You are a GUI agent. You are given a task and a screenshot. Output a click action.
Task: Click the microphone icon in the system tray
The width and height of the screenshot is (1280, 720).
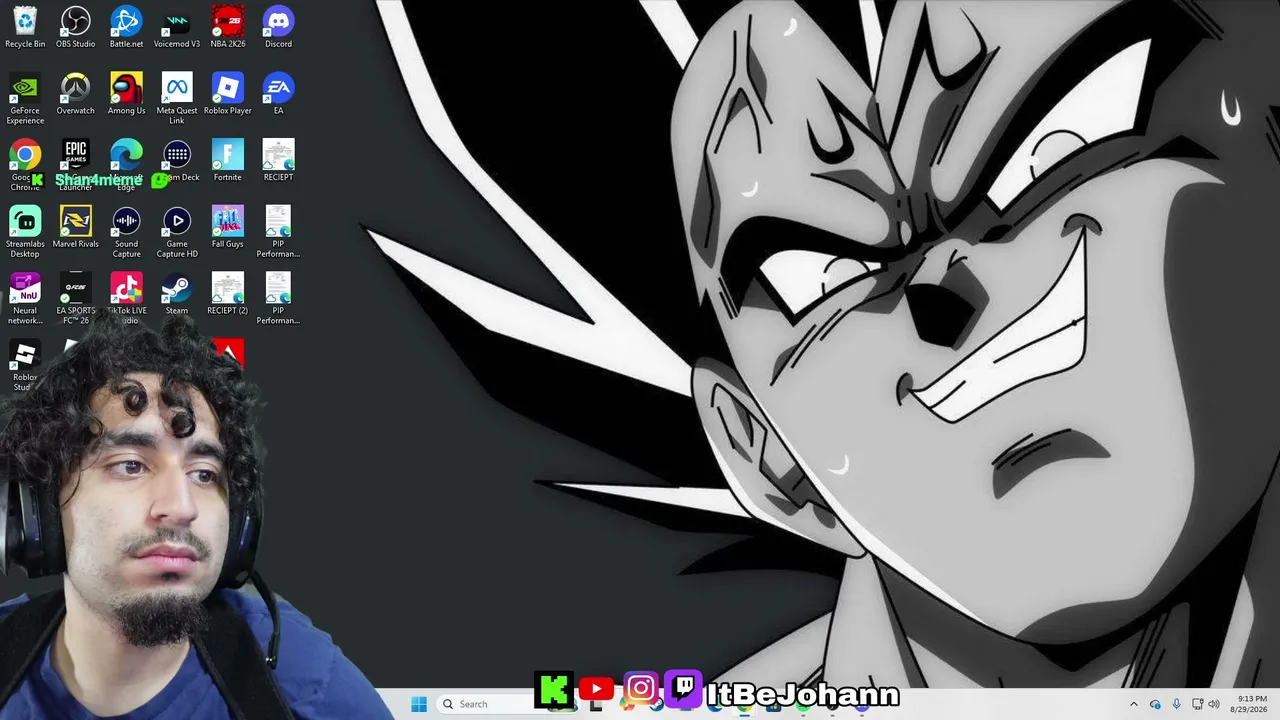[1176, 704]
